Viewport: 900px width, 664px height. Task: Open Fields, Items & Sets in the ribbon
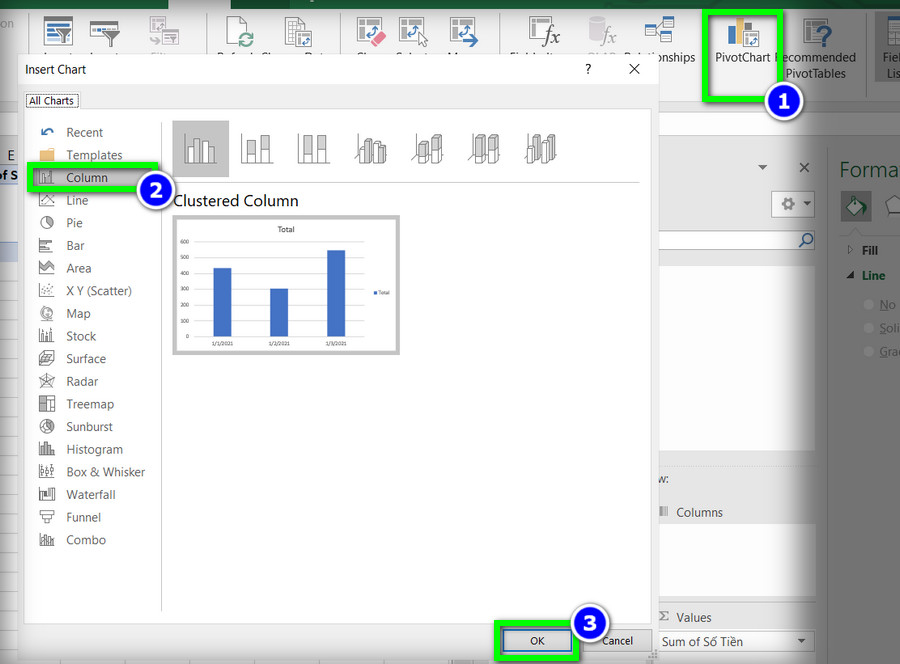click(544, 32)
